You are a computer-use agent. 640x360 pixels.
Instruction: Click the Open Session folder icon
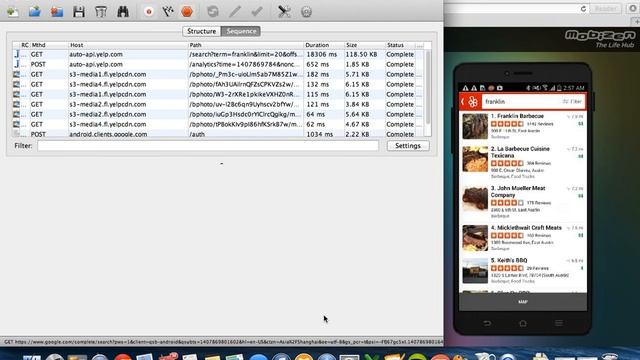(35, 11)
